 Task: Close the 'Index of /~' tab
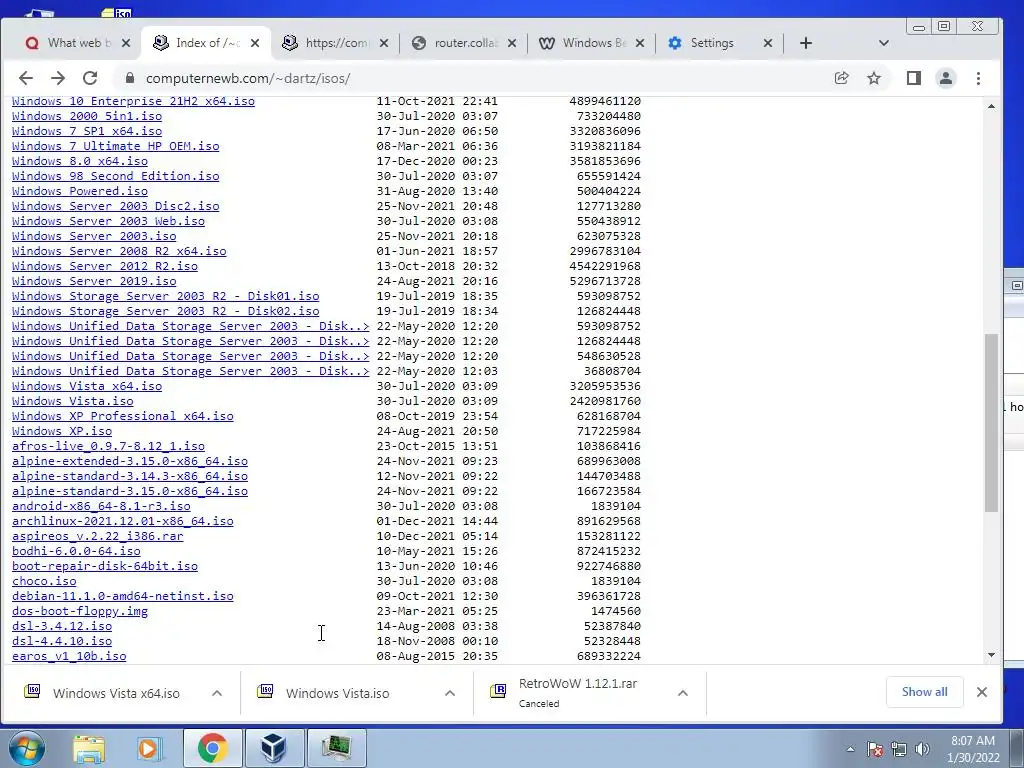[x=255, y=43]
